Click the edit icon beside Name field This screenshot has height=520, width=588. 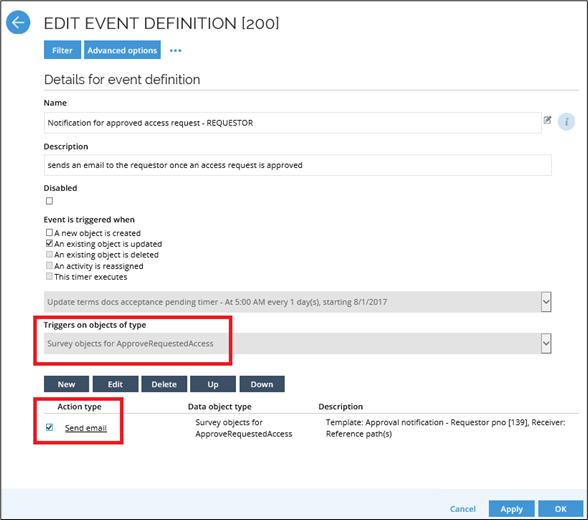548,120
